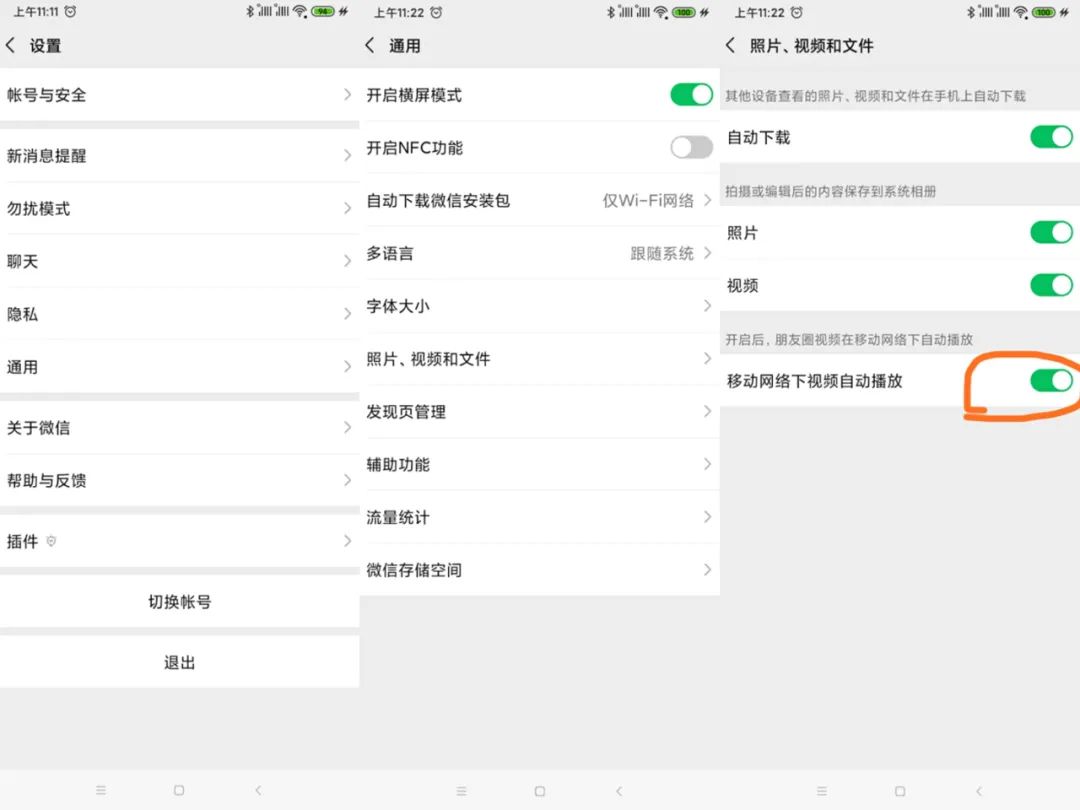Tap back arrow on 照片、视频和文件 screen
1080x810 pixels.
coord(730,45)
